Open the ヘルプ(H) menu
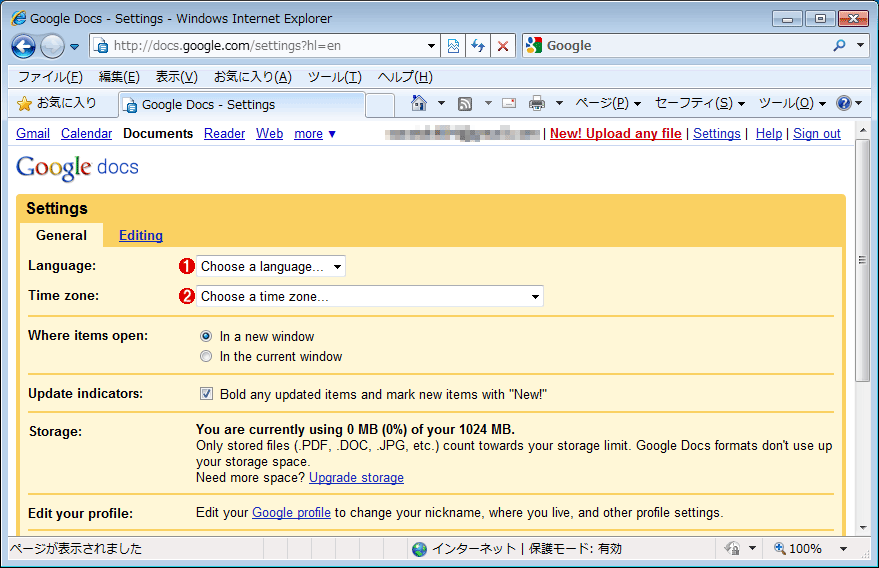 pos(405,77)
